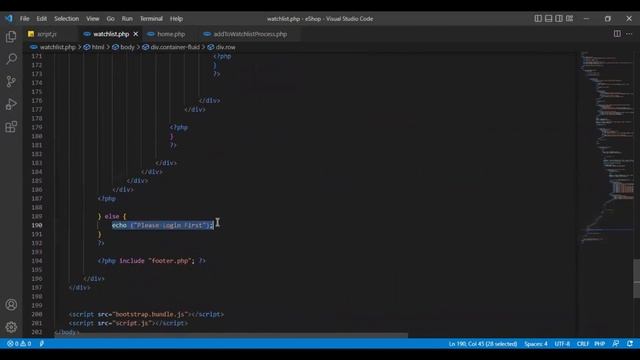Open the Help menu
The width and height of the screenshot is (640, 360).
pyautogui.click(x=176, y=18)
